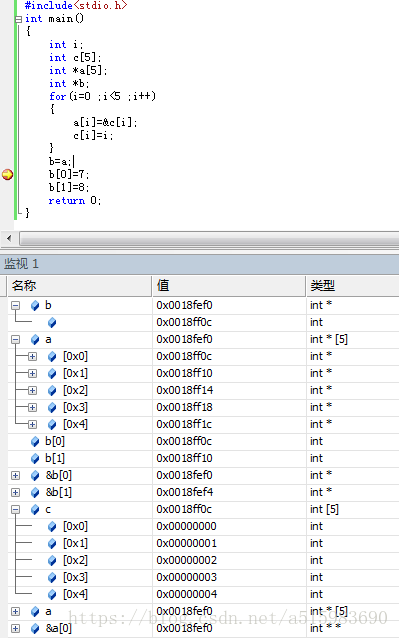The image size is (399, 638).
Task: Click the horizontal scrollbar track of code editor
Action: click(x=209, y=238)
